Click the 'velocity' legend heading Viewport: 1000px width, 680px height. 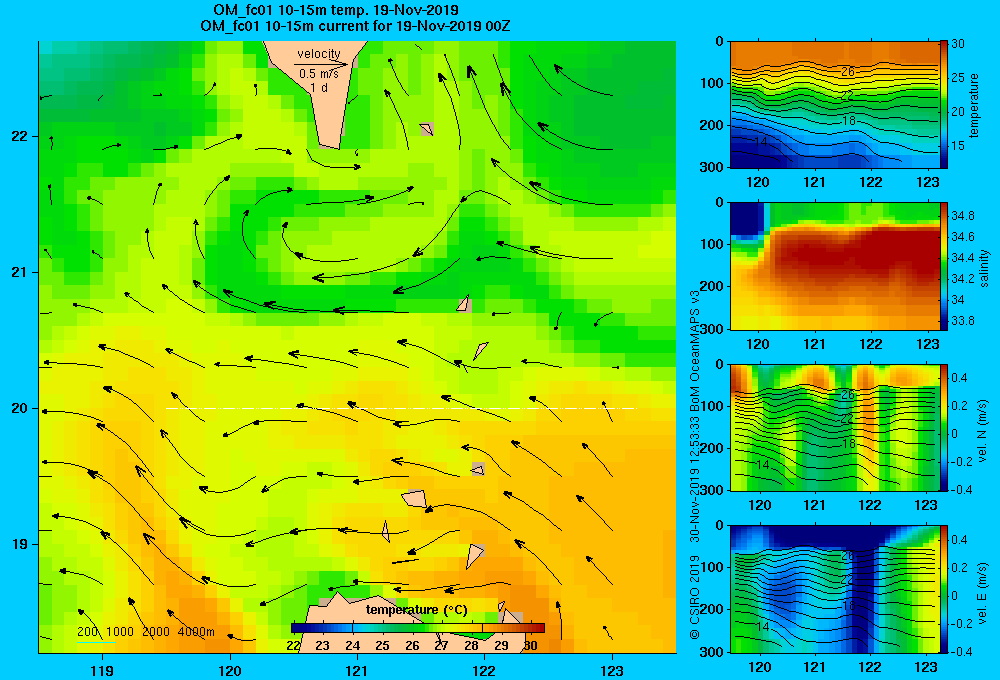[319, 54]
